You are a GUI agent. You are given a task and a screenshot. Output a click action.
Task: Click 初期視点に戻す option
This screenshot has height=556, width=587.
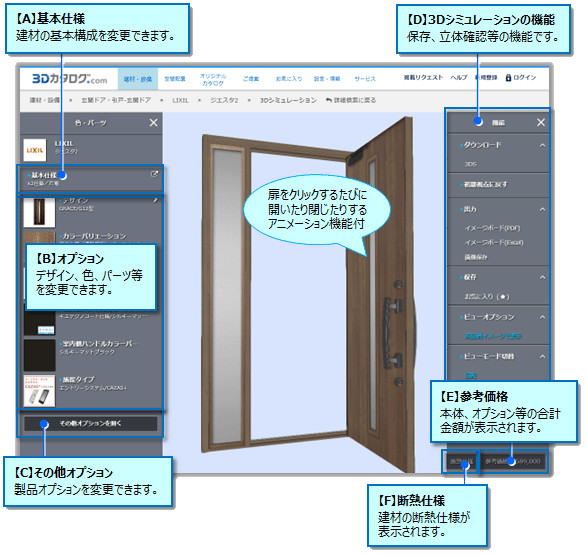[486, 185]
